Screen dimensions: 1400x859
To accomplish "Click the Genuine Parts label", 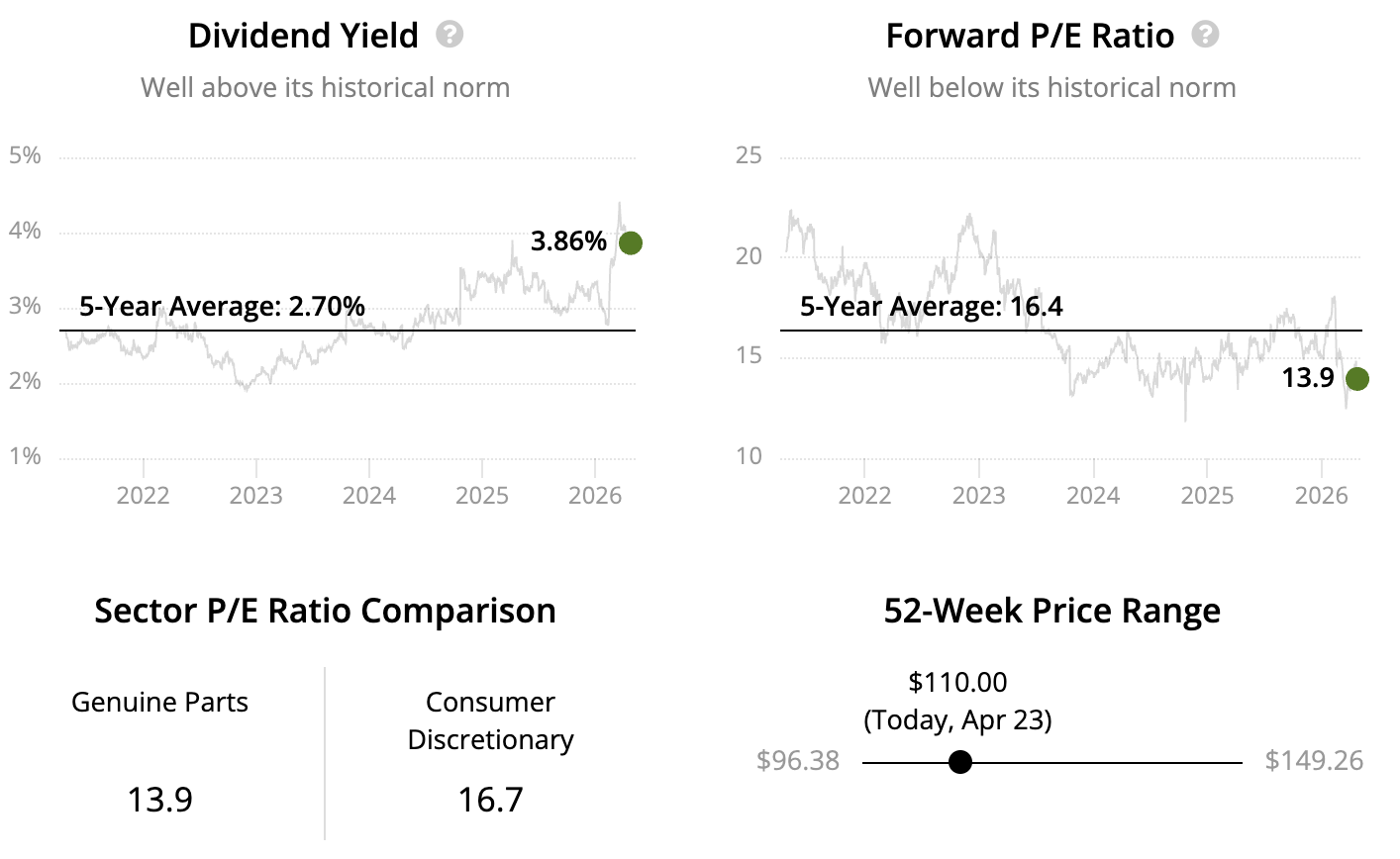I will (159, 703).
